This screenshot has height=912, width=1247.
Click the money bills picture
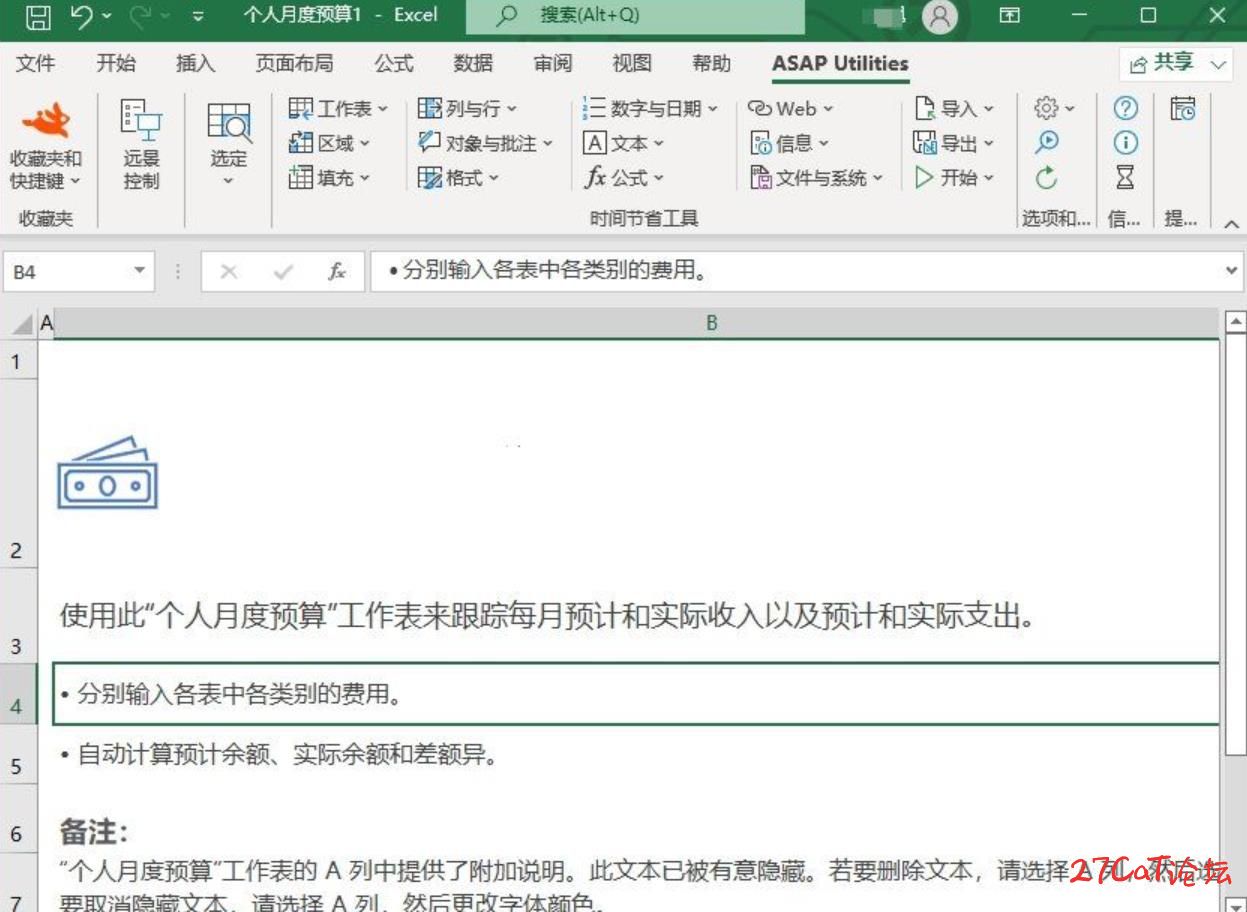pos(108,471)
